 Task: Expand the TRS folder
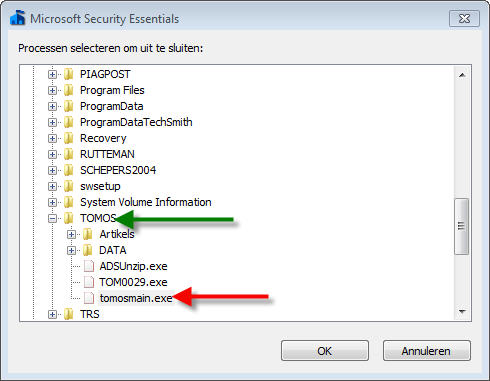click(x=52, y=314)
